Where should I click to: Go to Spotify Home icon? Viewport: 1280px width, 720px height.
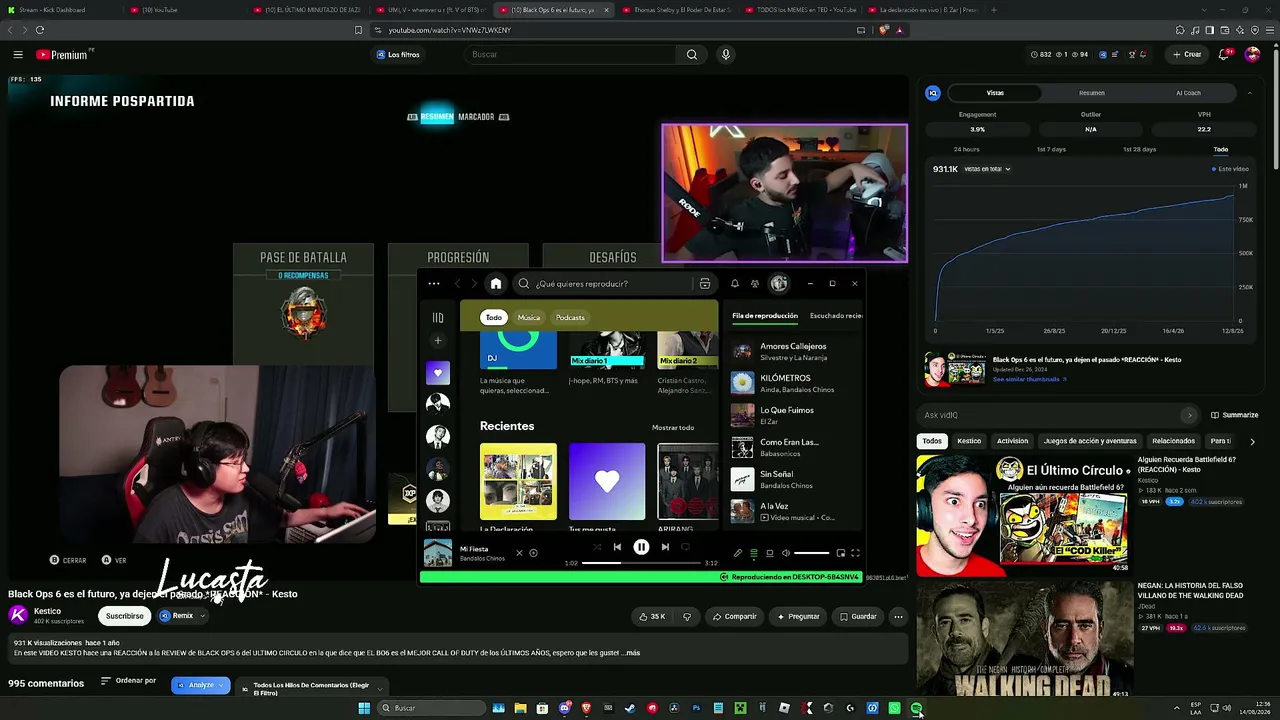pyautogui.click(x=495, y=284)
